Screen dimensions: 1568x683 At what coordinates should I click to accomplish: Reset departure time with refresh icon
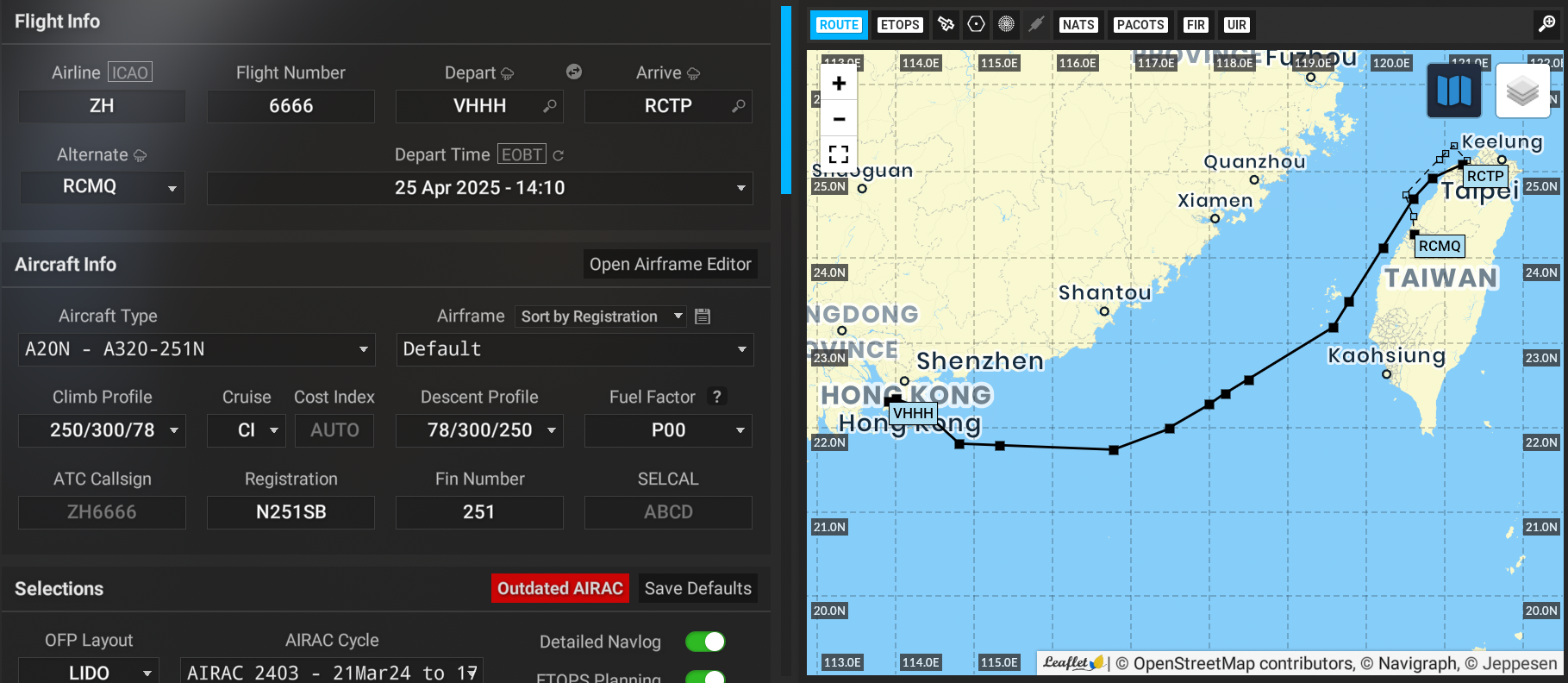[559, 155]
